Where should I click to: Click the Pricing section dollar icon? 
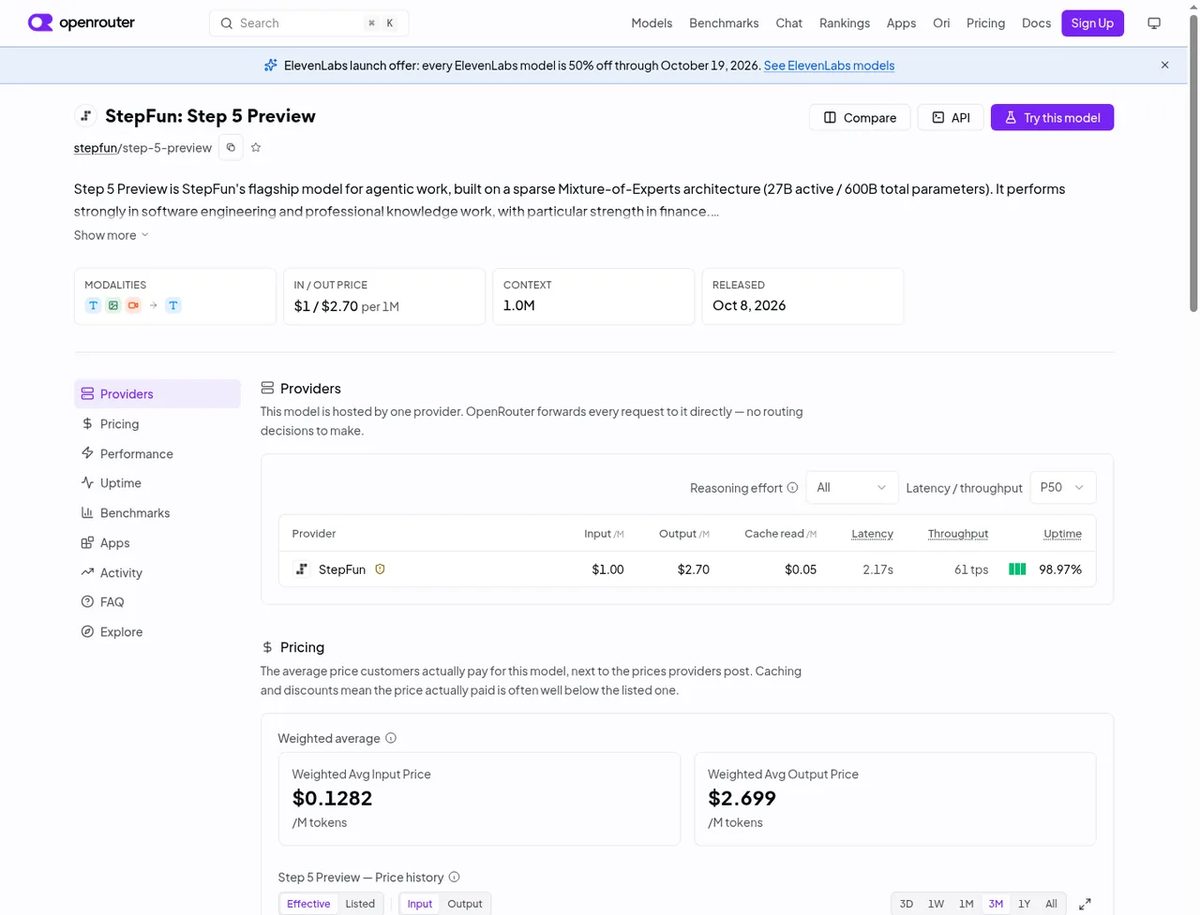tap(267, 647)
